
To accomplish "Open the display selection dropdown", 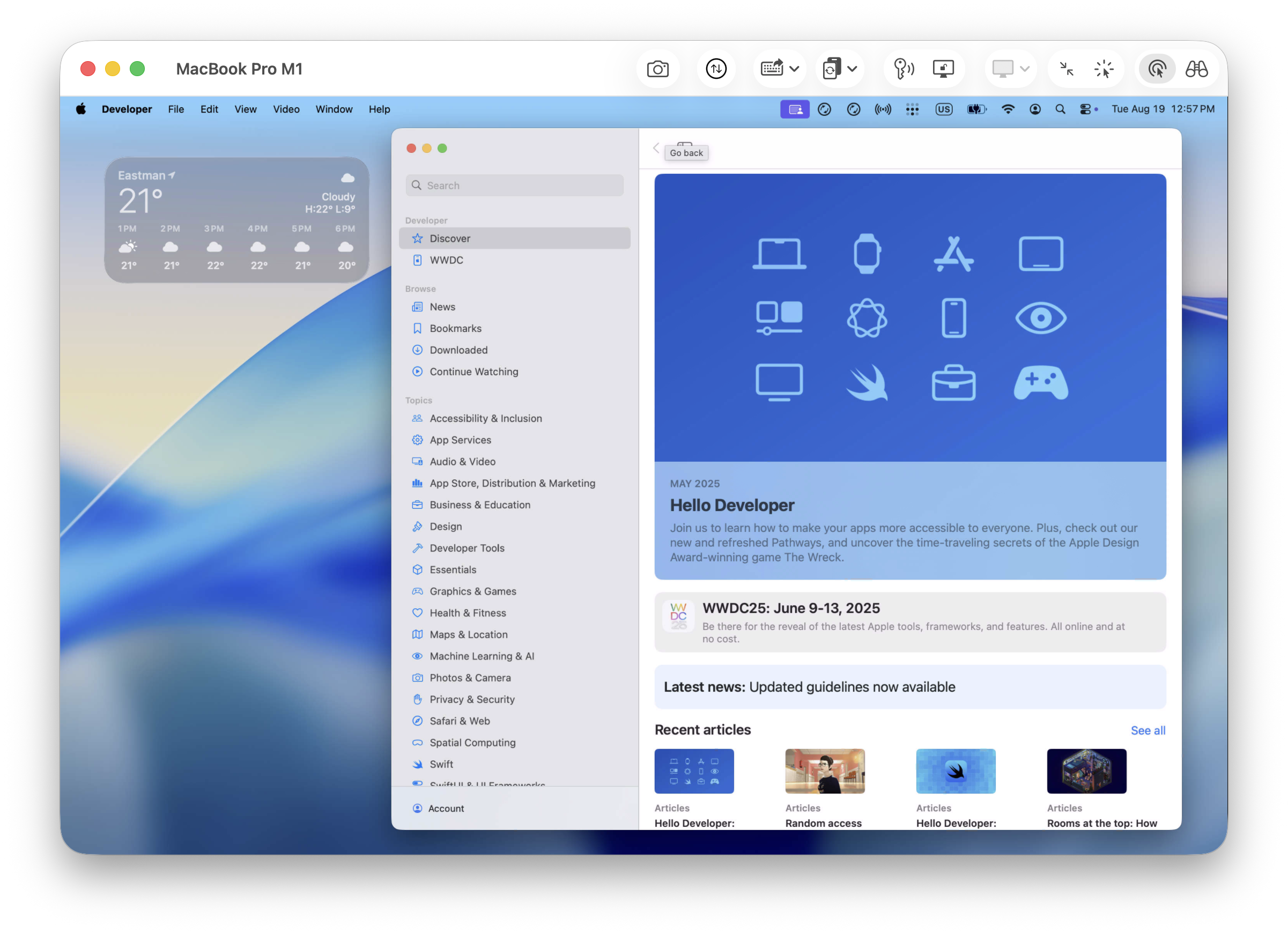I will pos(1010,69).
